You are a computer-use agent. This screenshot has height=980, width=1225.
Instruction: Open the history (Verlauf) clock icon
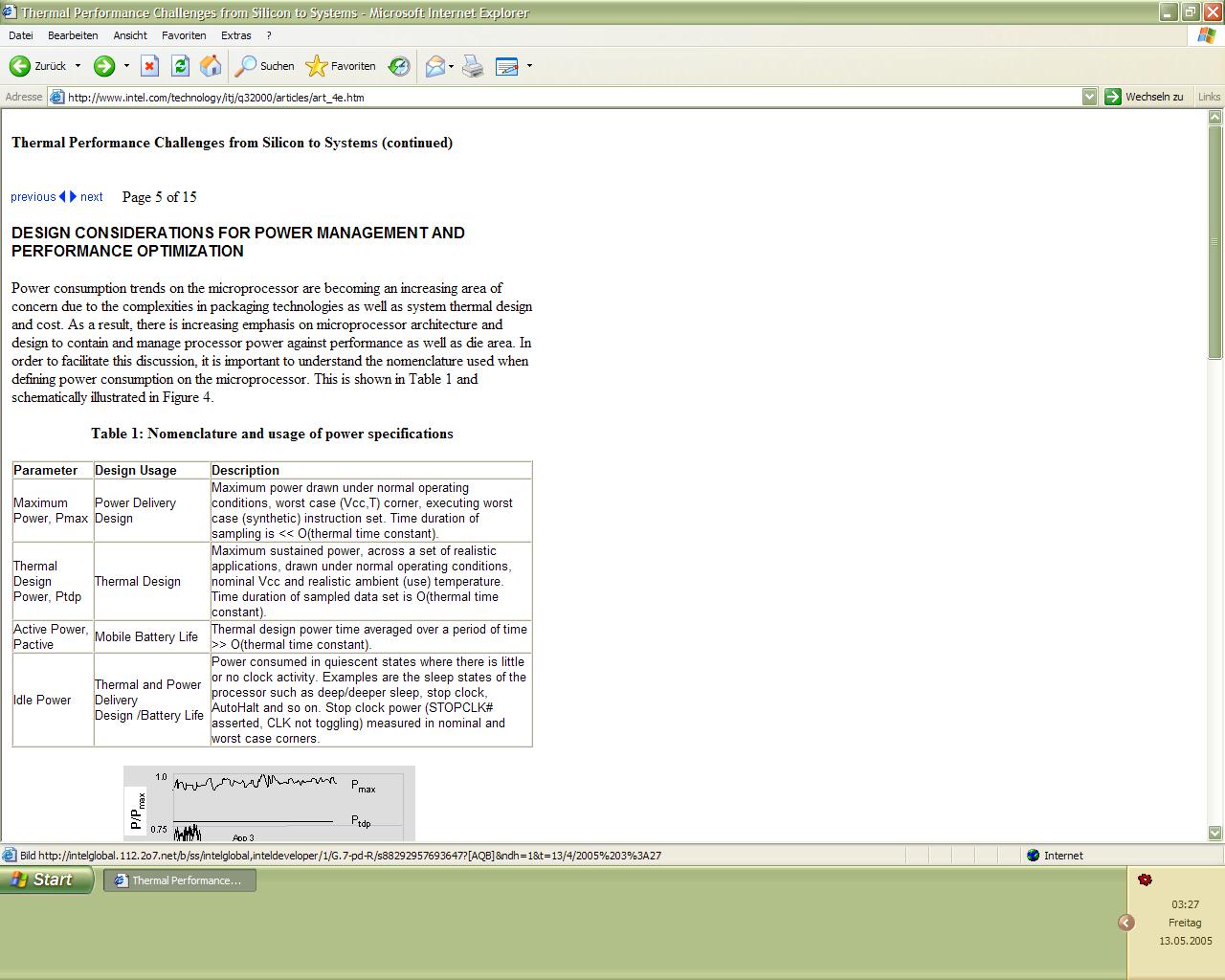[x=399, y=66]
